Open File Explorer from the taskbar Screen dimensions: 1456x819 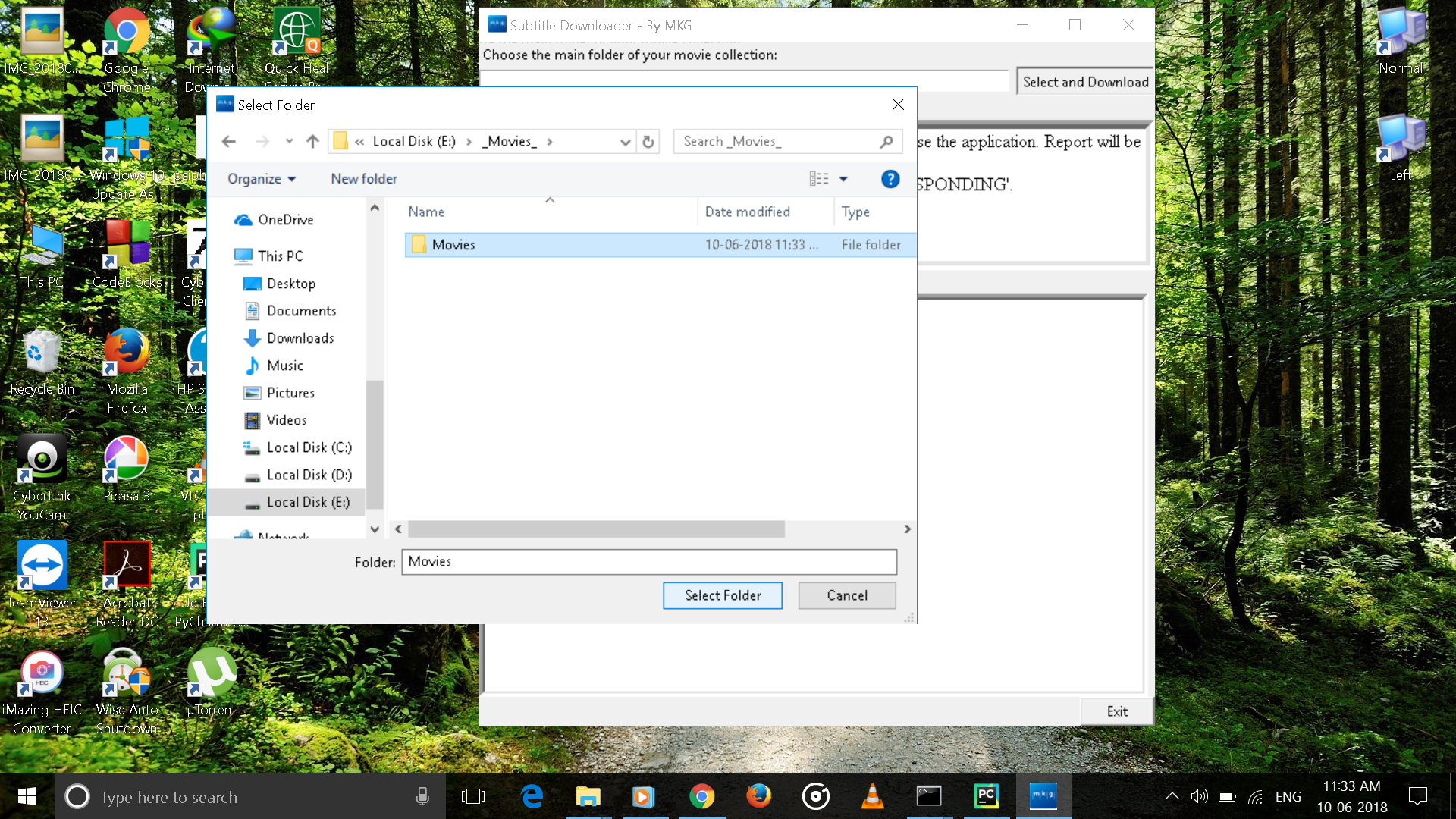pyautogui.click(x=588, y=796)
